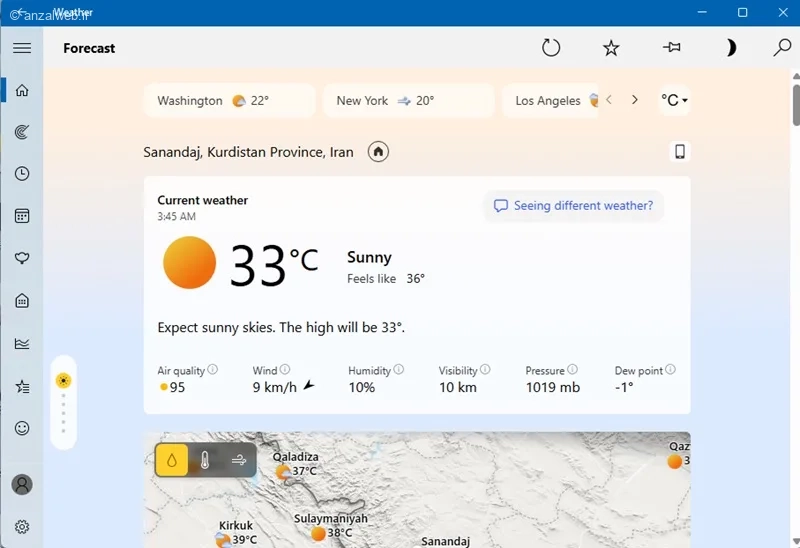The width and height of the screenshot is (800, 548).
Task: Open Settings gear in sidebar
Action: (22, 527)
